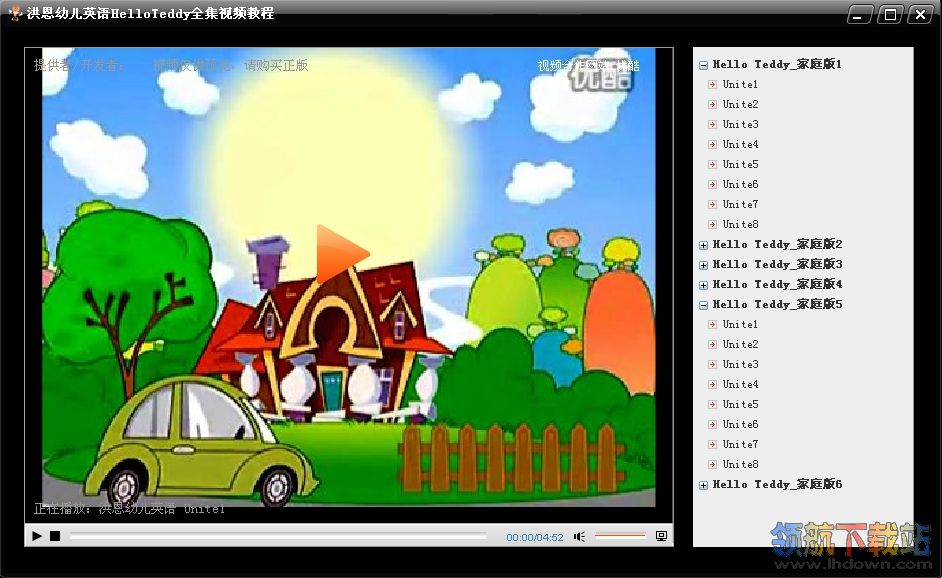Click arrow icon of Unite2 under 家庭版1
Viewport: 942px width, 578px height.
coord(713,105)
